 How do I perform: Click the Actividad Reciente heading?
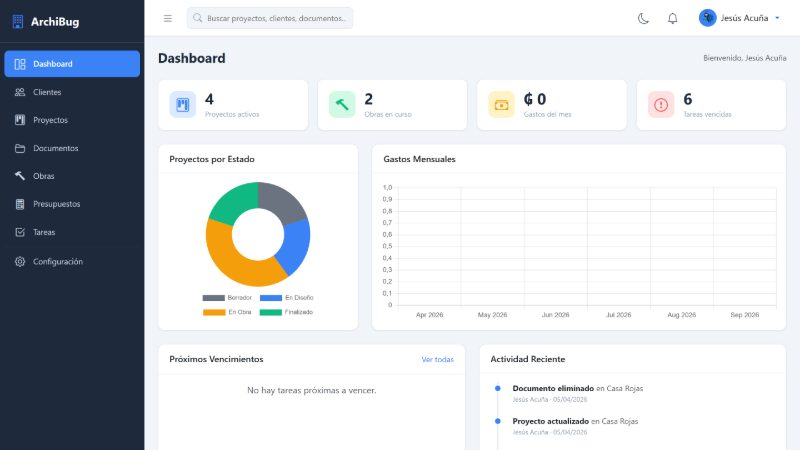pyautogui.click(x=528, y=359)
